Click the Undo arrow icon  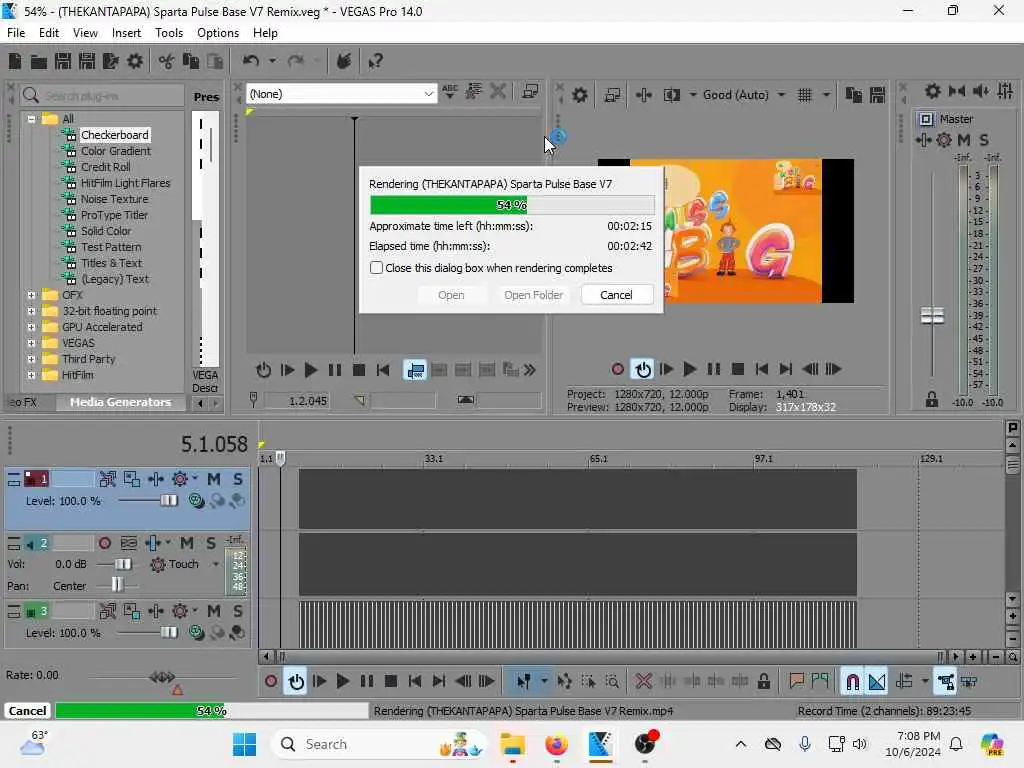[x=251, y=61]
